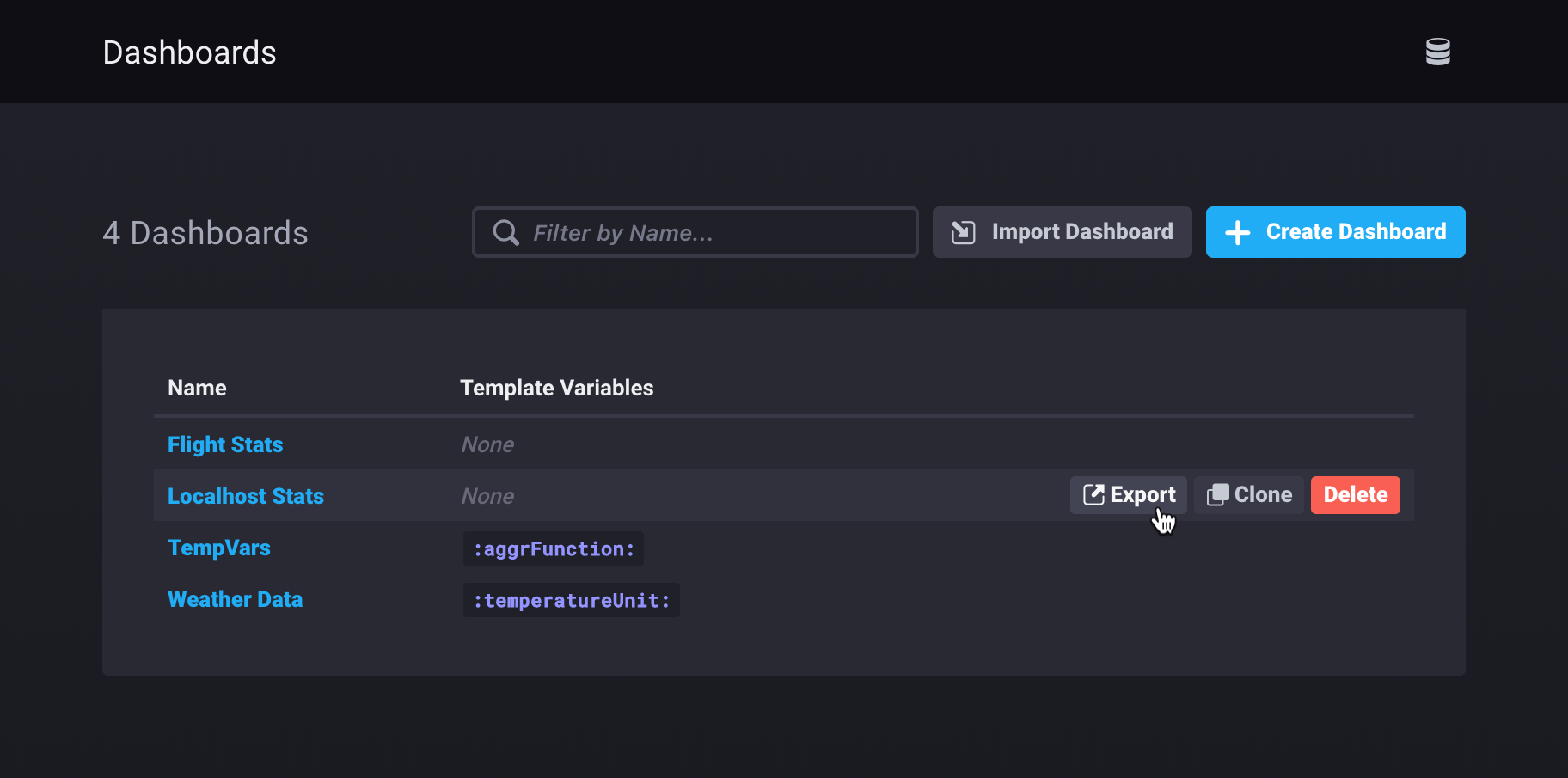Open the database sources icon top-right

(1438, 52)
